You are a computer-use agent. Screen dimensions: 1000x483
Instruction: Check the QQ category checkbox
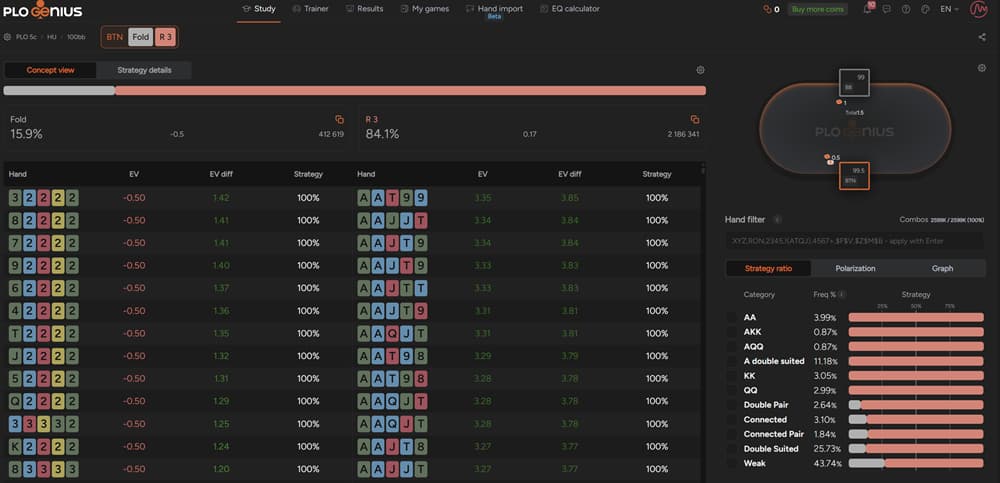(731, 390)
